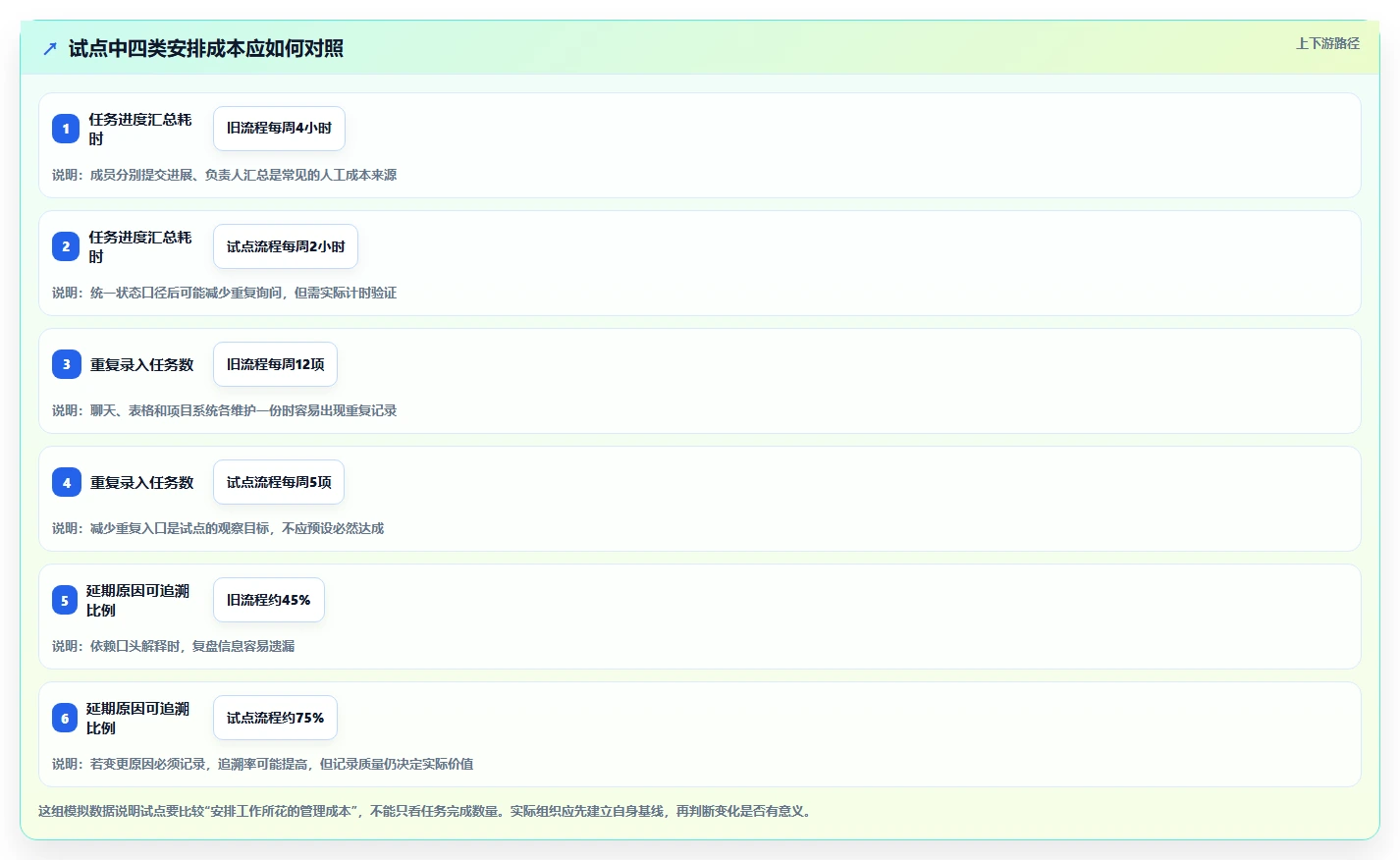Click the arrow icon beside the title
Image resolution: width=1400 pixels, height=860 pixels.
[50, 48]
